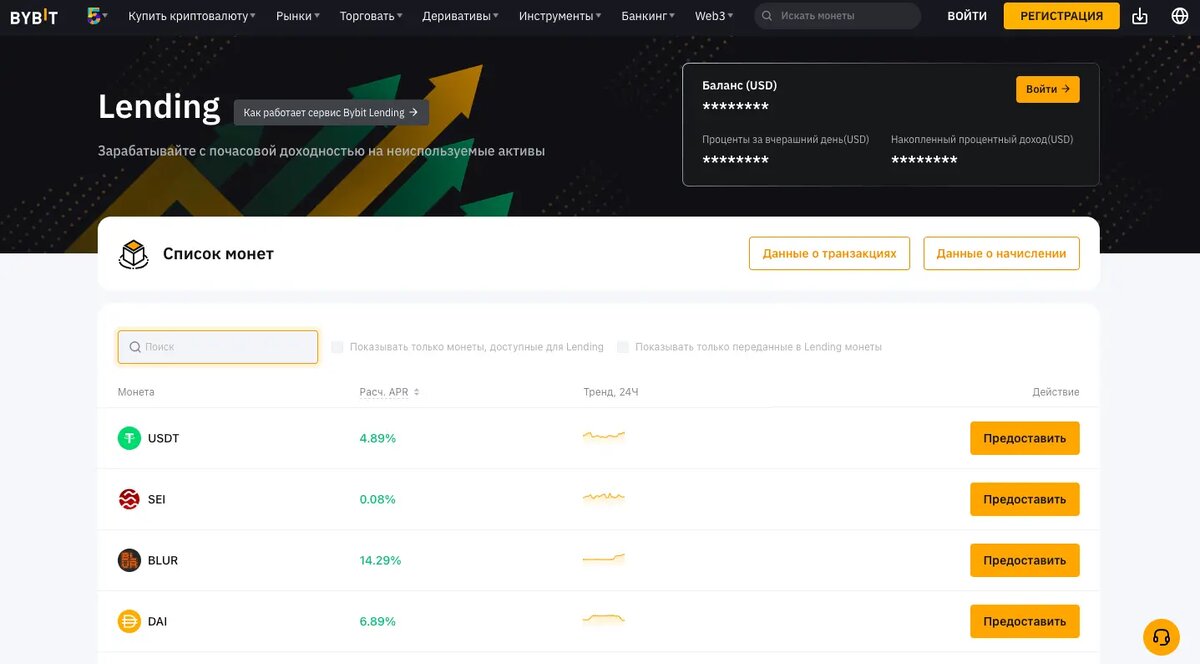Click the 'Действие' column header
The width and height of the screenshot is (1200, 664).
[1056, 392]
